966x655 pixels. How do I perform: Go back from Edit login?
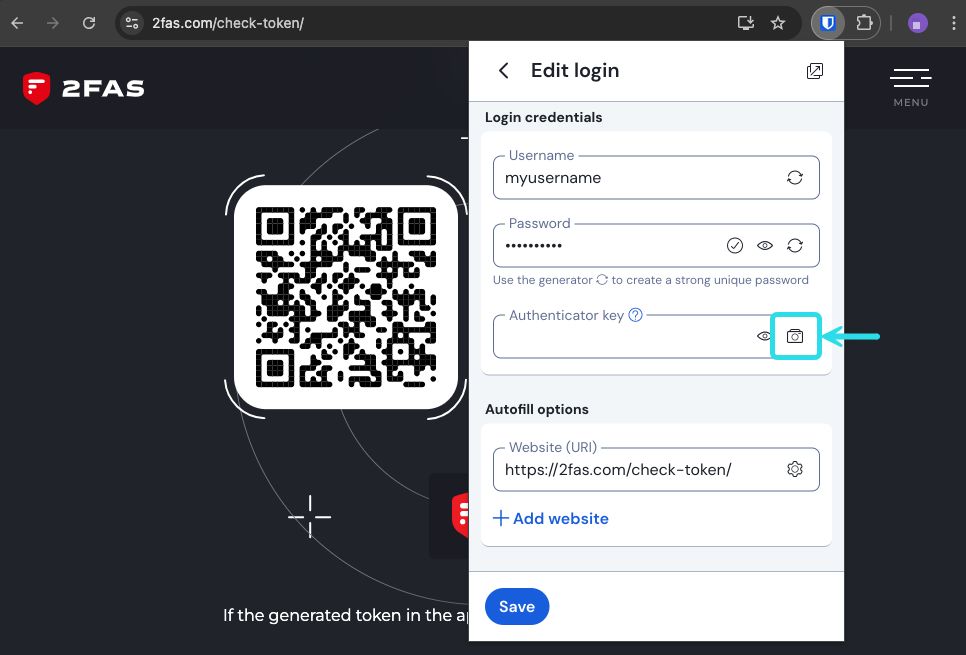(503, 71)
